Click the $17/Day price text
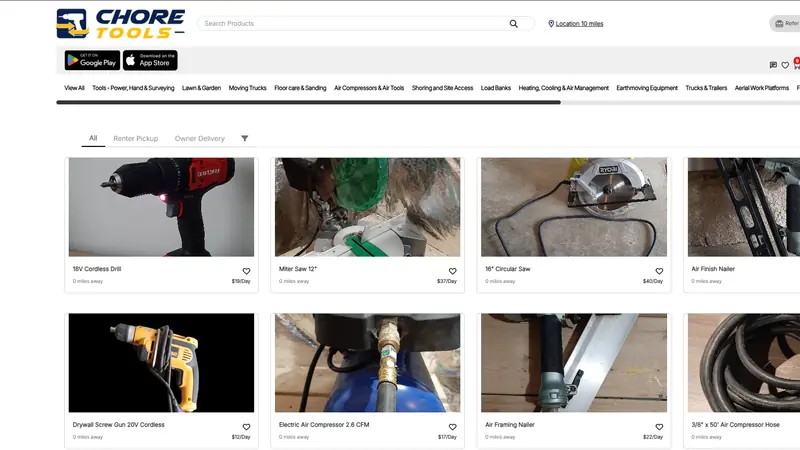This screenshot has height=450, width=800. pyautogui.click(x=447, y=437)
